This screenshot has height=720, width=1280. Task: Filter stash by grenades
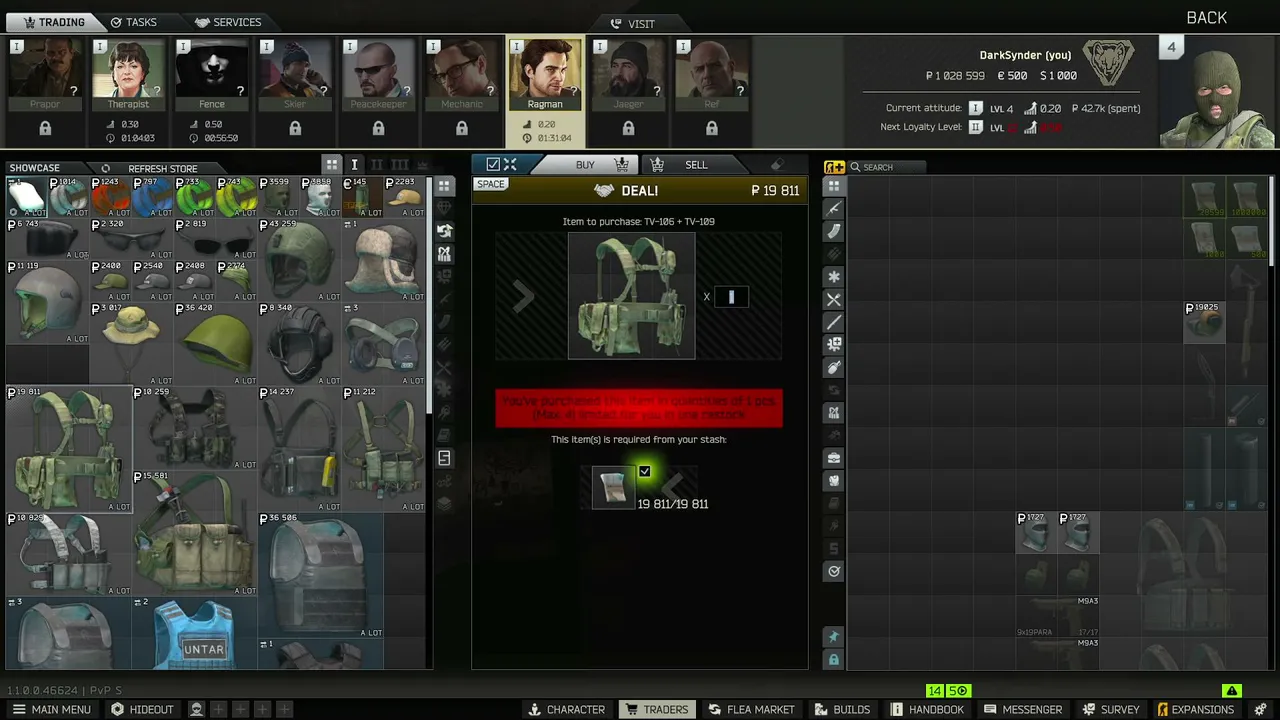point(834,368)
